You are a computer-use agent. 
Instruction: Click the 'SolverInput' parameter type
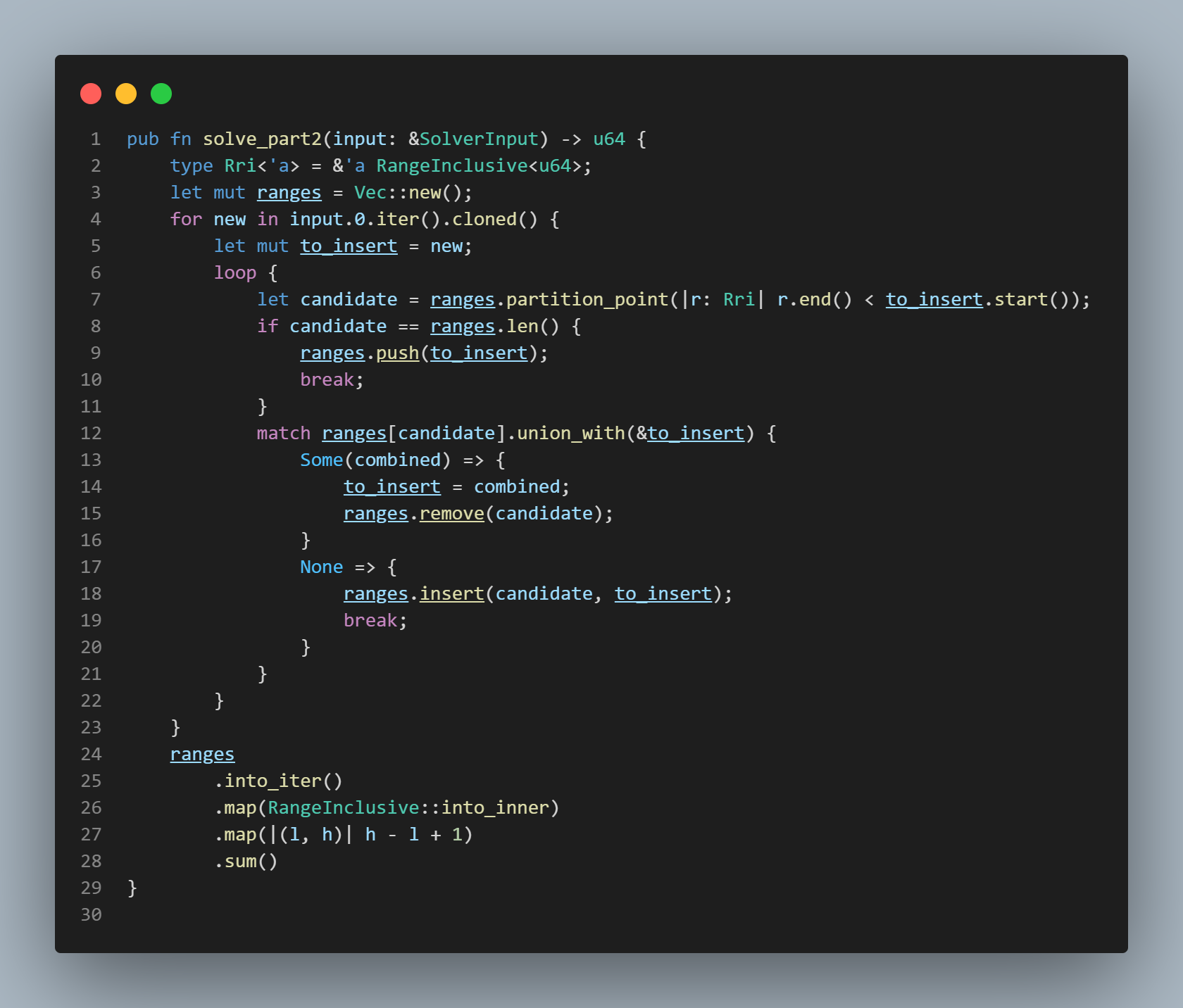pos(479,139)
